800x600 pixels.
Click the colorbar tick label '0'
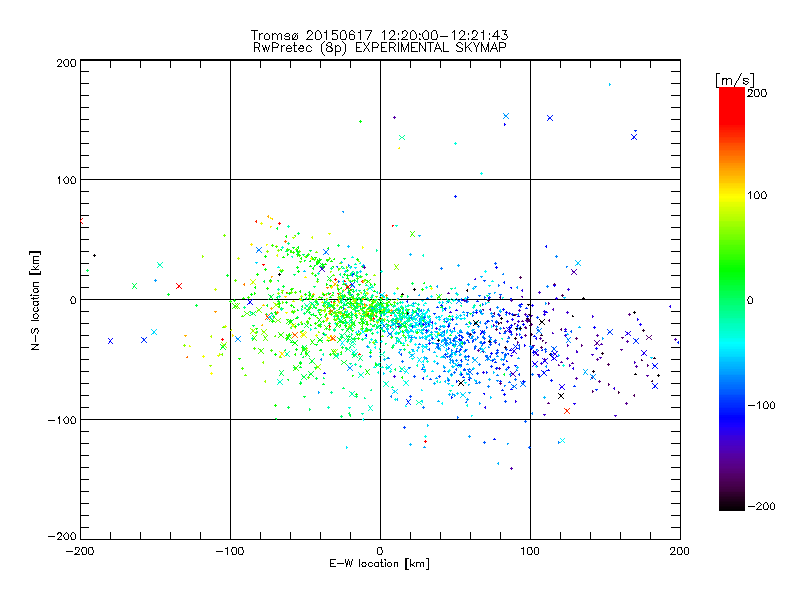750,300
